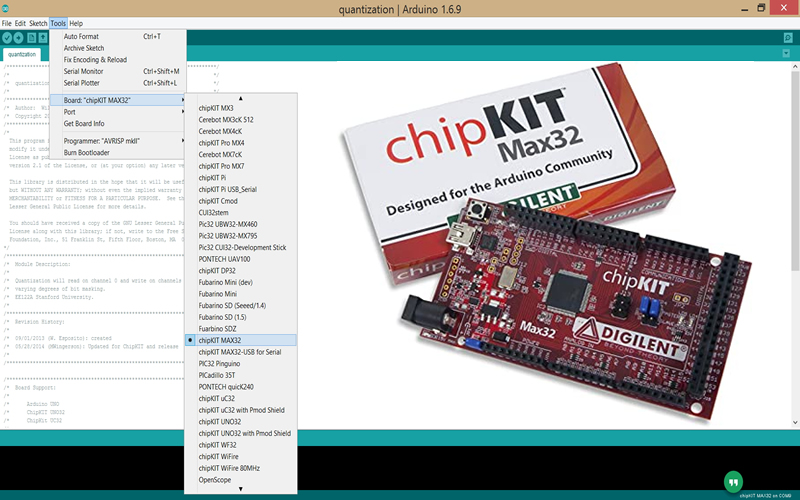The height and width of the screenshot is (500, 800).
Task: Select the Cerebot MX4cK board
Action: [x=240, y=131]
